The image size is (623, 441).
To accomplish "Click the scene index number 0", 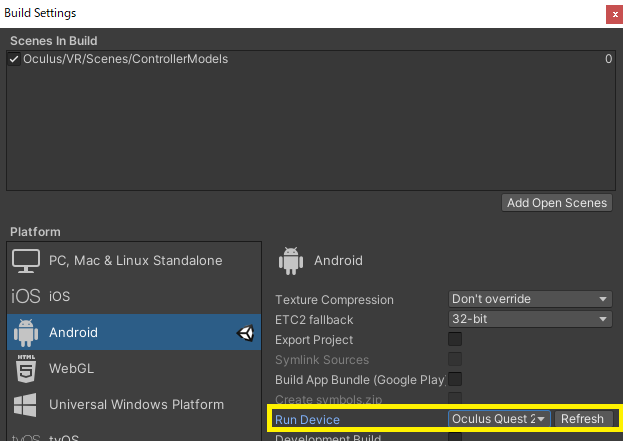I will tap(608, 59).
